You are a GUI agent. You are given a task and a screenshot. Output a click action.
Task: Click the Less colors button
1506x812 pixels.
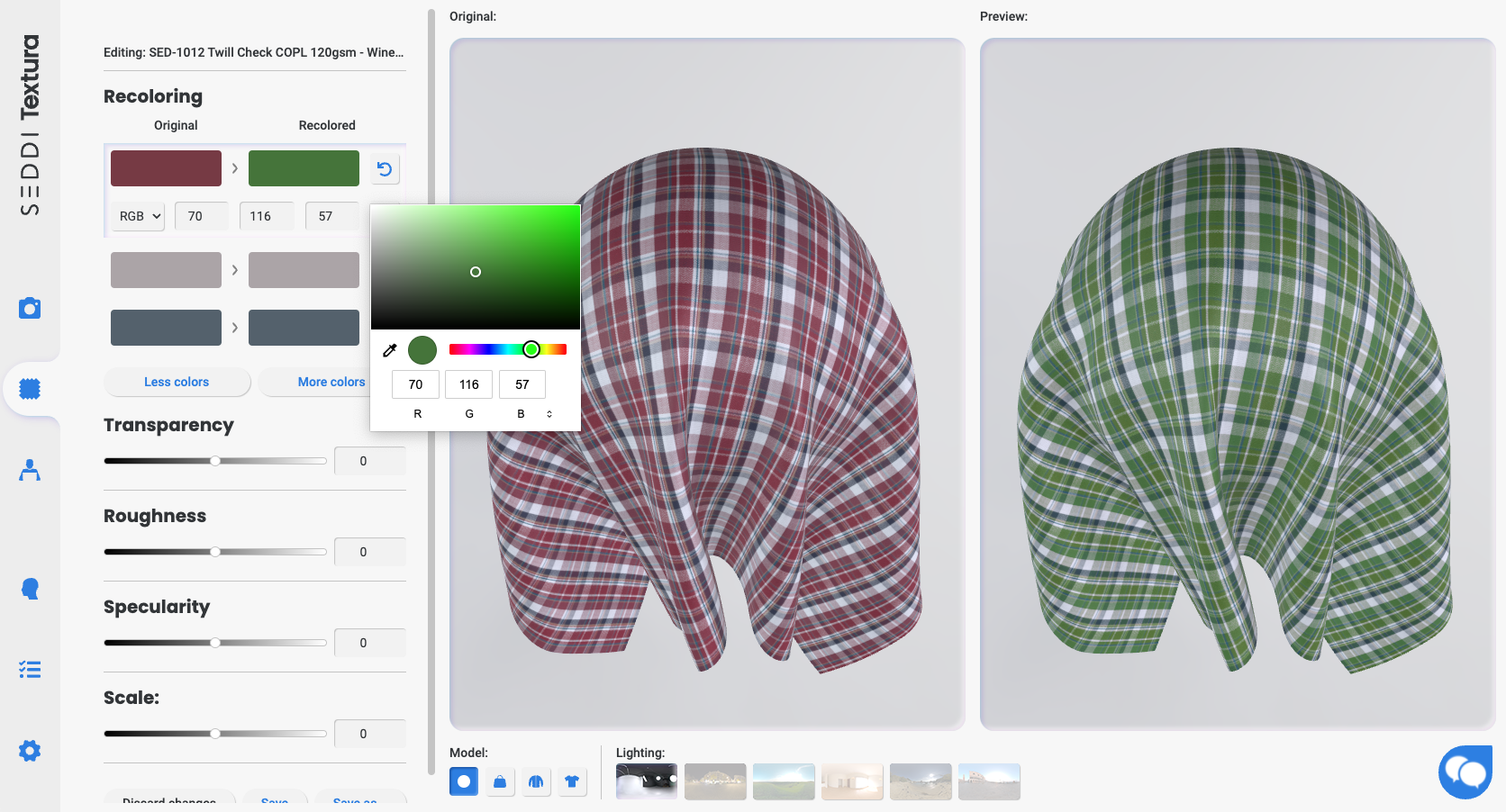pyautogui.click(x=177, y=382)
